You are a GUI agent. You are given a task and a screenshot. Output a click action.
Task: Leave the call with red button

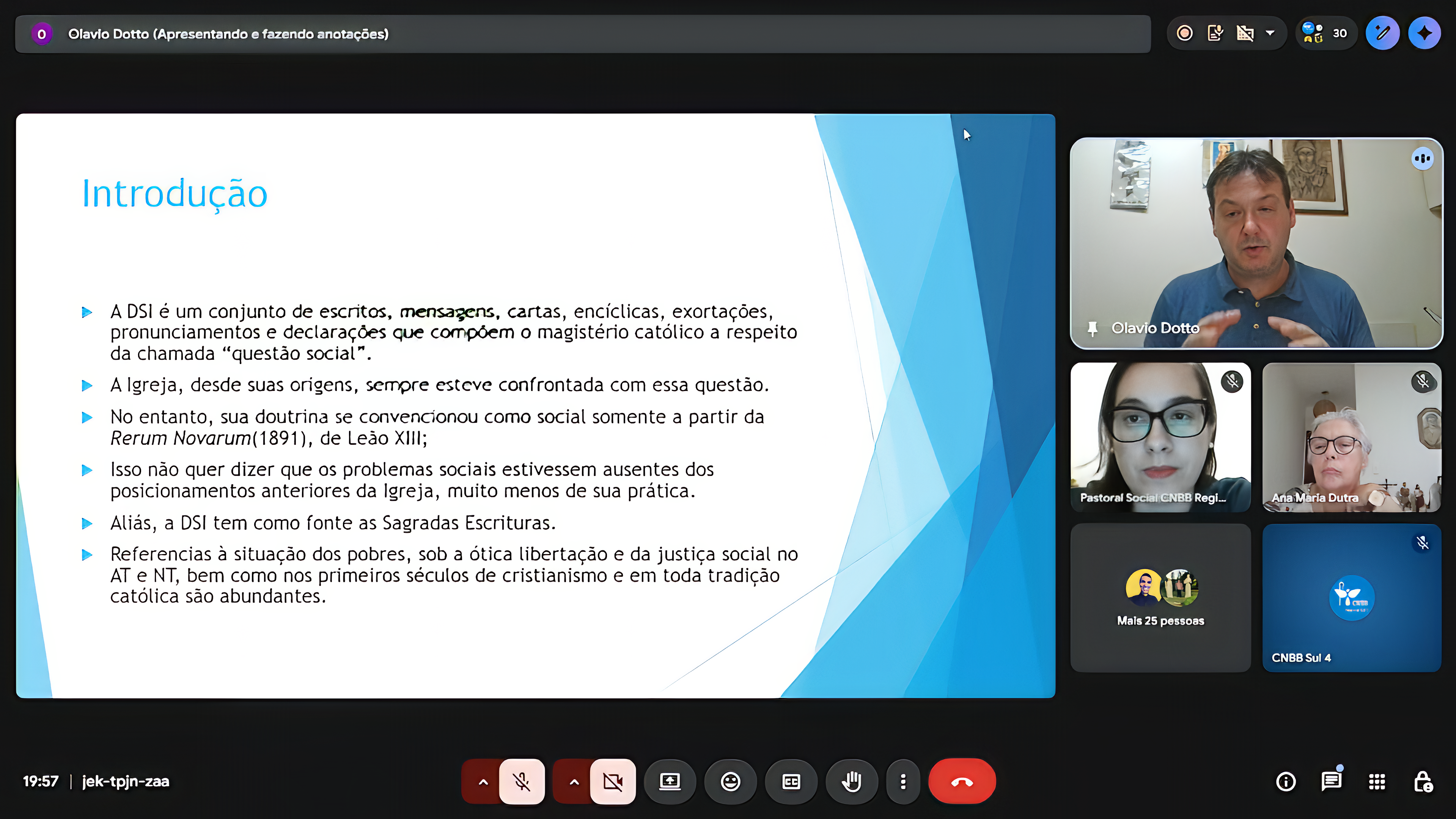(x=961, y=782)
